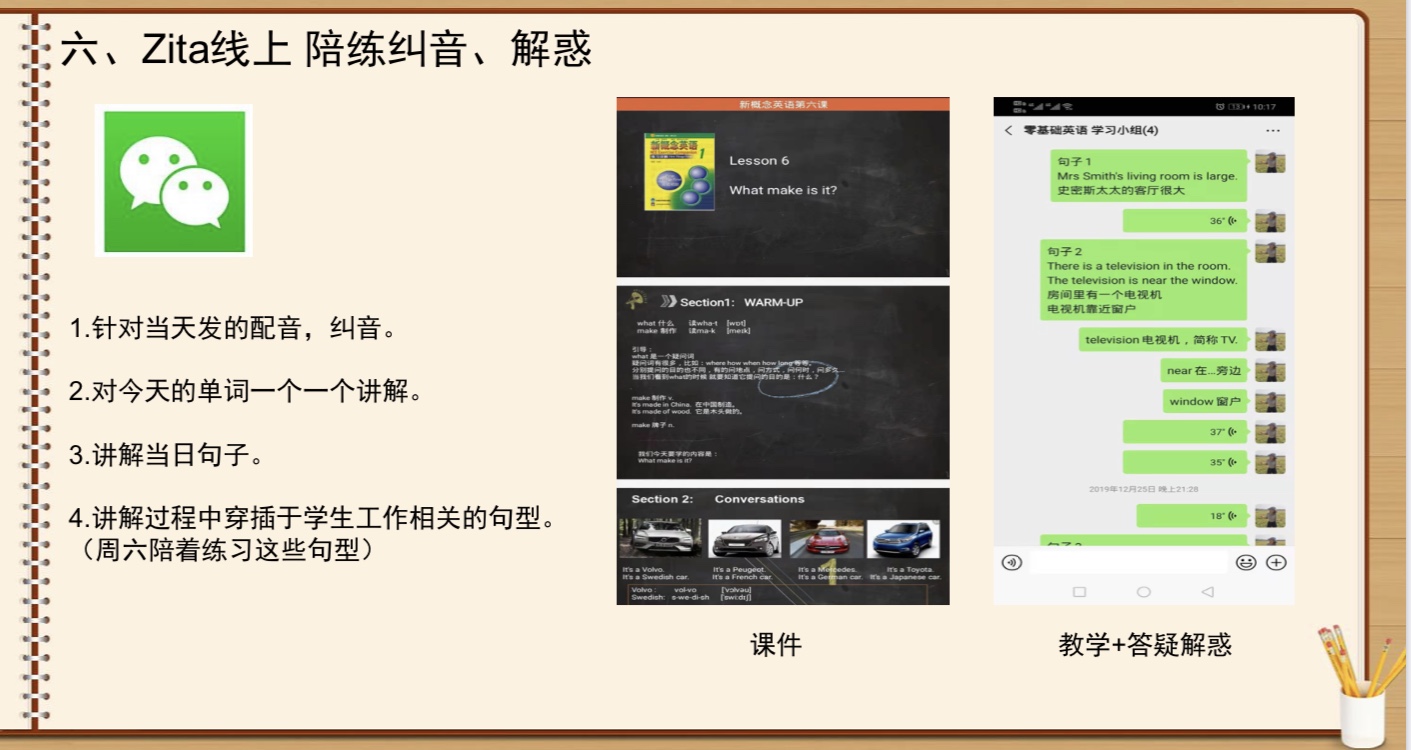This screenshot has height=750, width=1411.
Task: Click the 课件 caption under the courseware images
Action: [x=776, y=645]
